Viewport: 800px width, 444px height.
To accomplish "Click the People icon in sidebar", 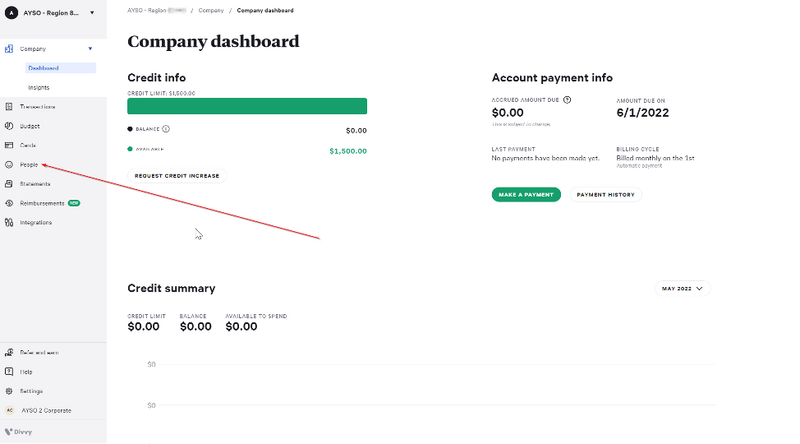I will [9, 164].
